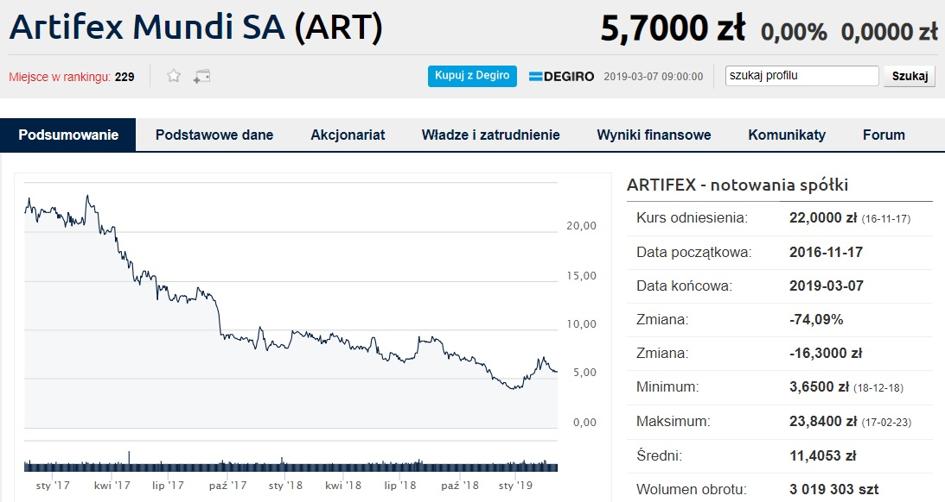Image resolution: width=945 pixels, height=502 pixels.
Task: Click the ARTIFEX - notowania spółki header
Action: tap(737, 184)
